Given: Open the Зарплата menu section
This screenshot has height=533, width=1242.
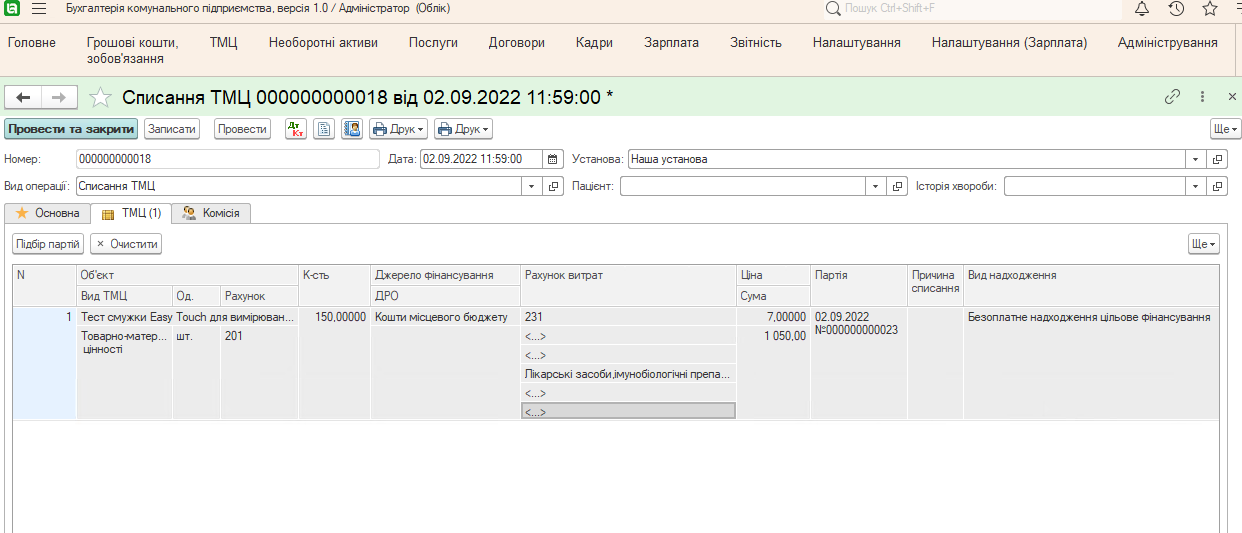Looking at the screenshot, I should point(671,43).
